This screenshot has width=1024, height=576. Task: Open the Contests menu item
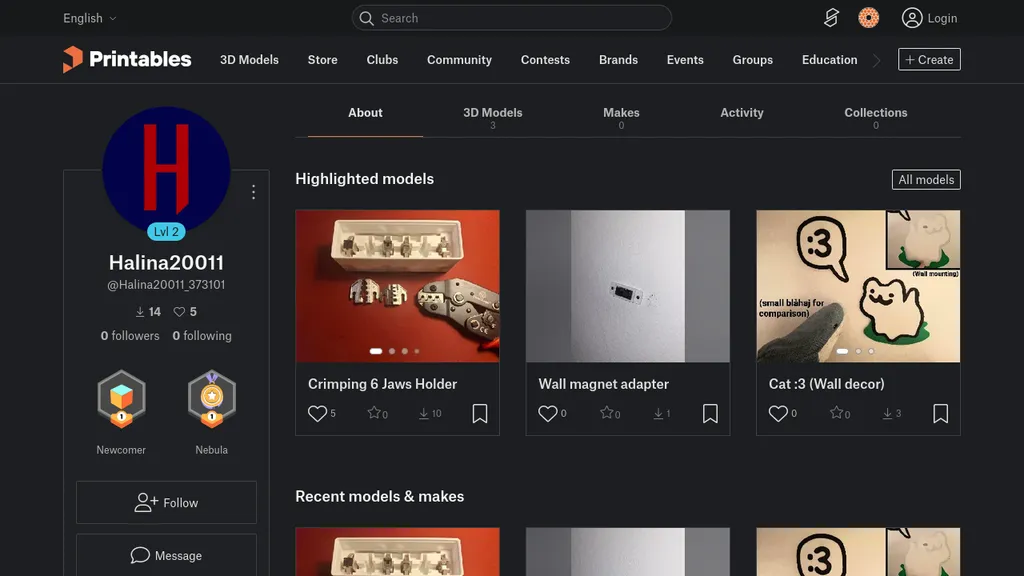(x=545, y=59)
